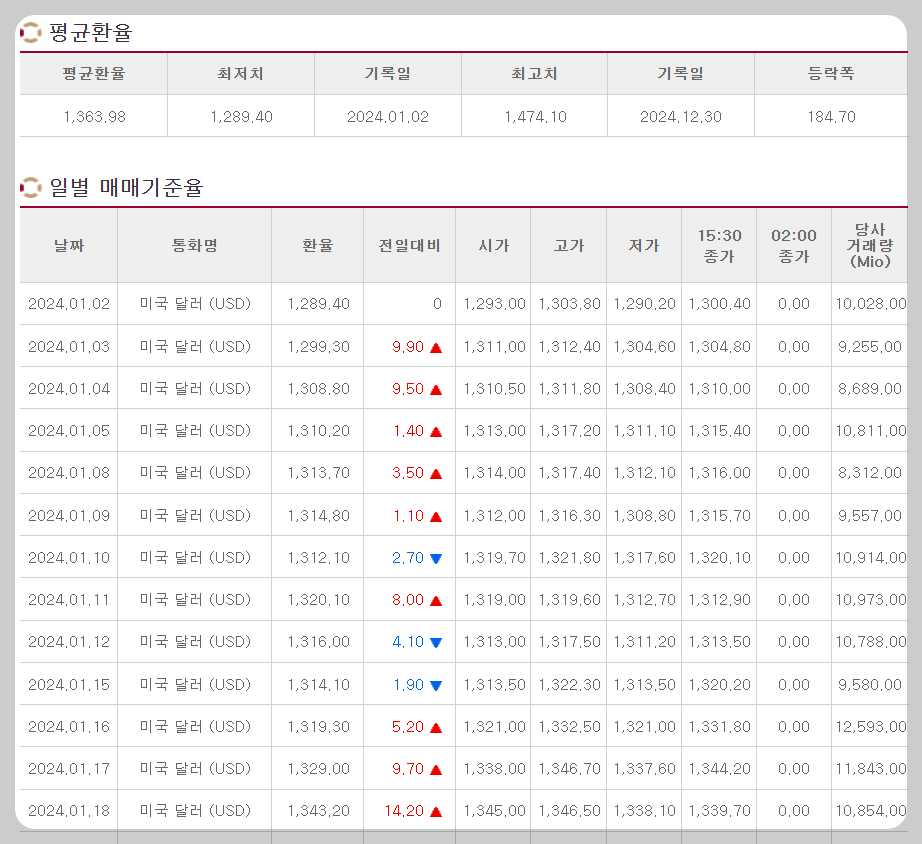Select trading volume 12,593.00

tap(871, 726)
